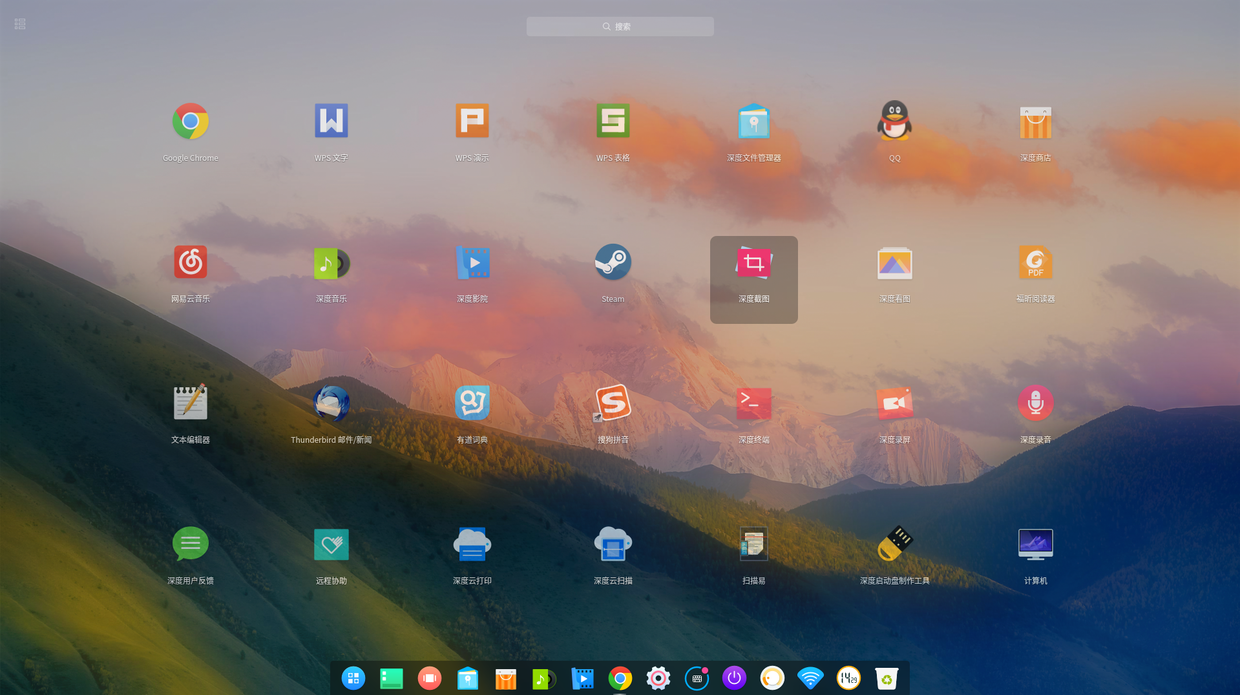The height and width of the screenshot is (695, 1240).
Task: Open 深度录音 voice recorder
Action: (x=1036, y=403)
